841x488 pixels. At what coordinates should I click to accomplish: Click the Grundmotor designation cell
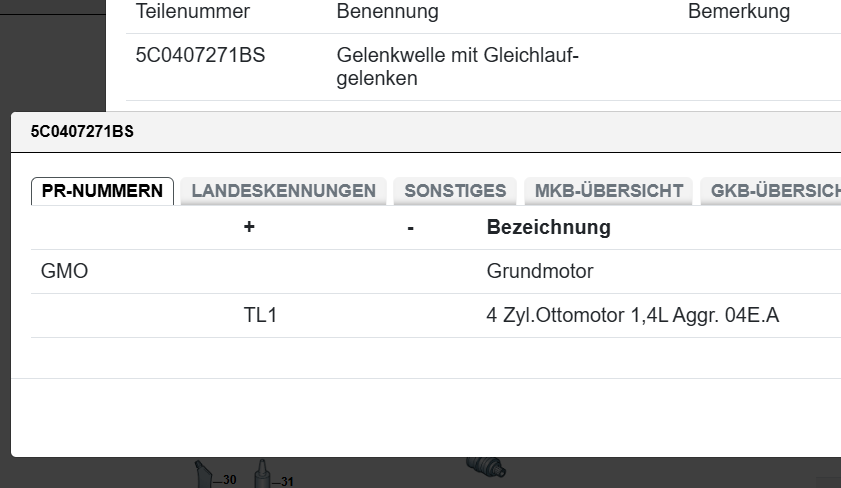coord(539,271)
